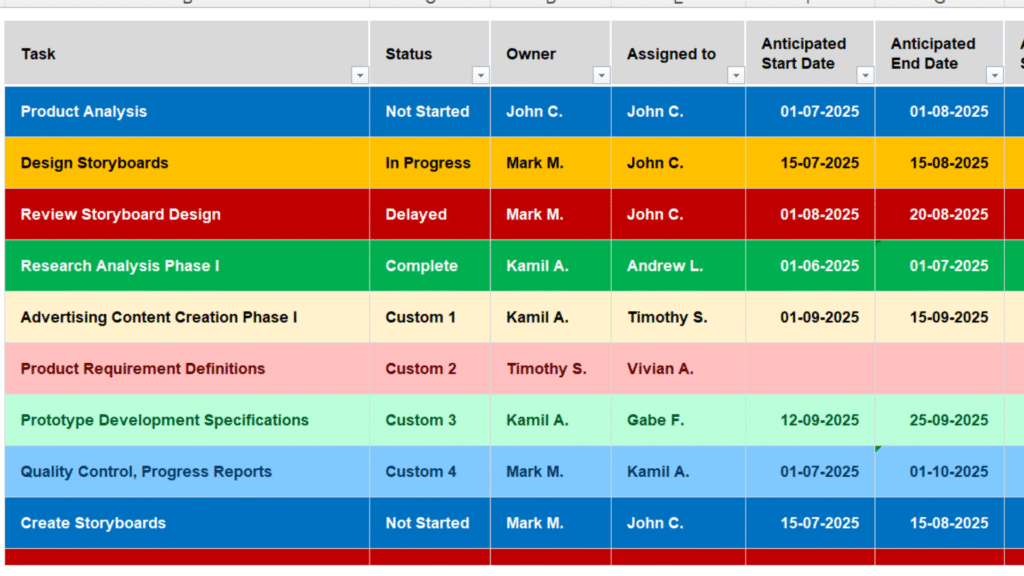Select the Complete status cell
This screenshot has width=1024, height=576.
coord(428,265)
